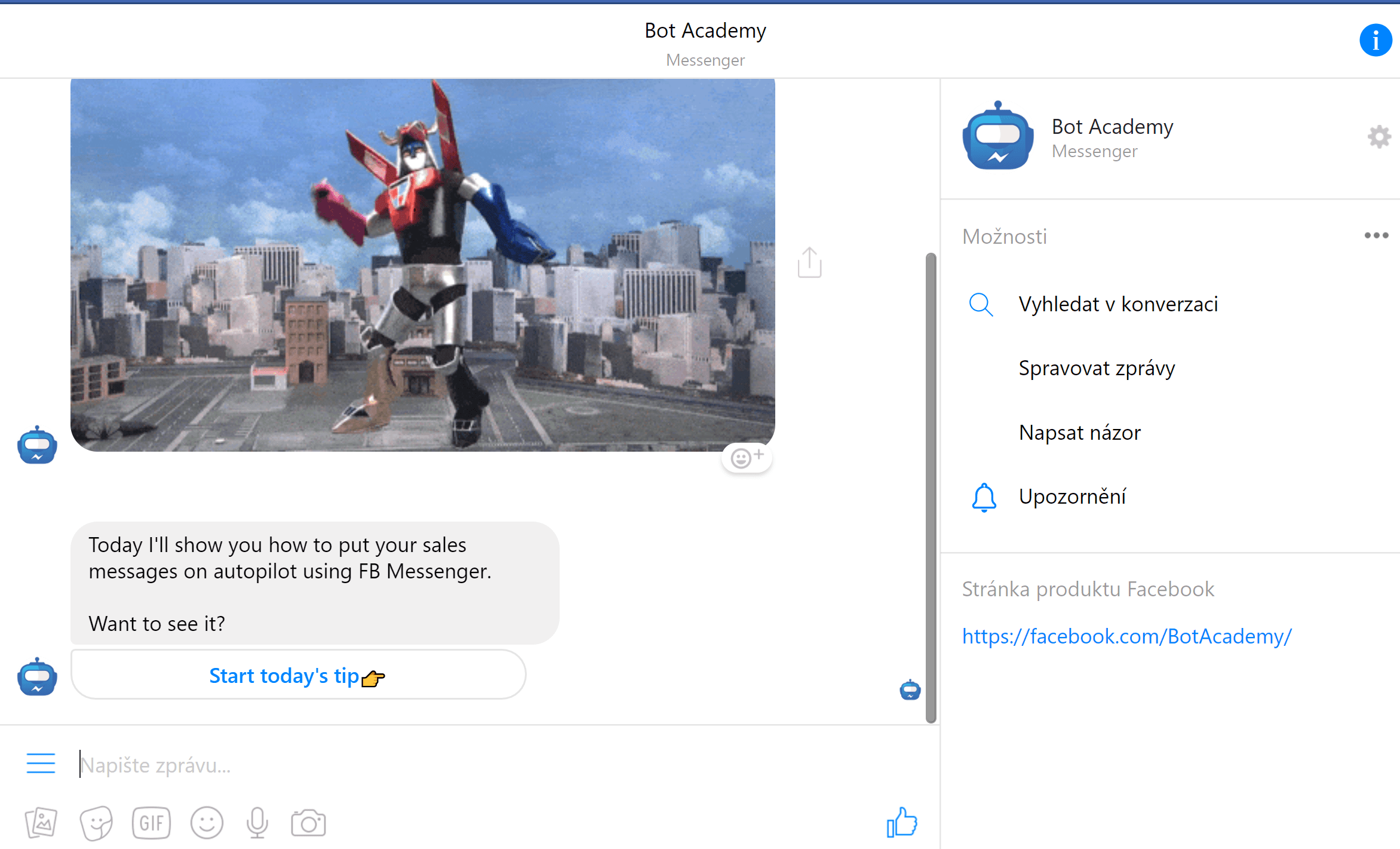Open the facebook.com/BotAcademy link

coord(1126,636)
